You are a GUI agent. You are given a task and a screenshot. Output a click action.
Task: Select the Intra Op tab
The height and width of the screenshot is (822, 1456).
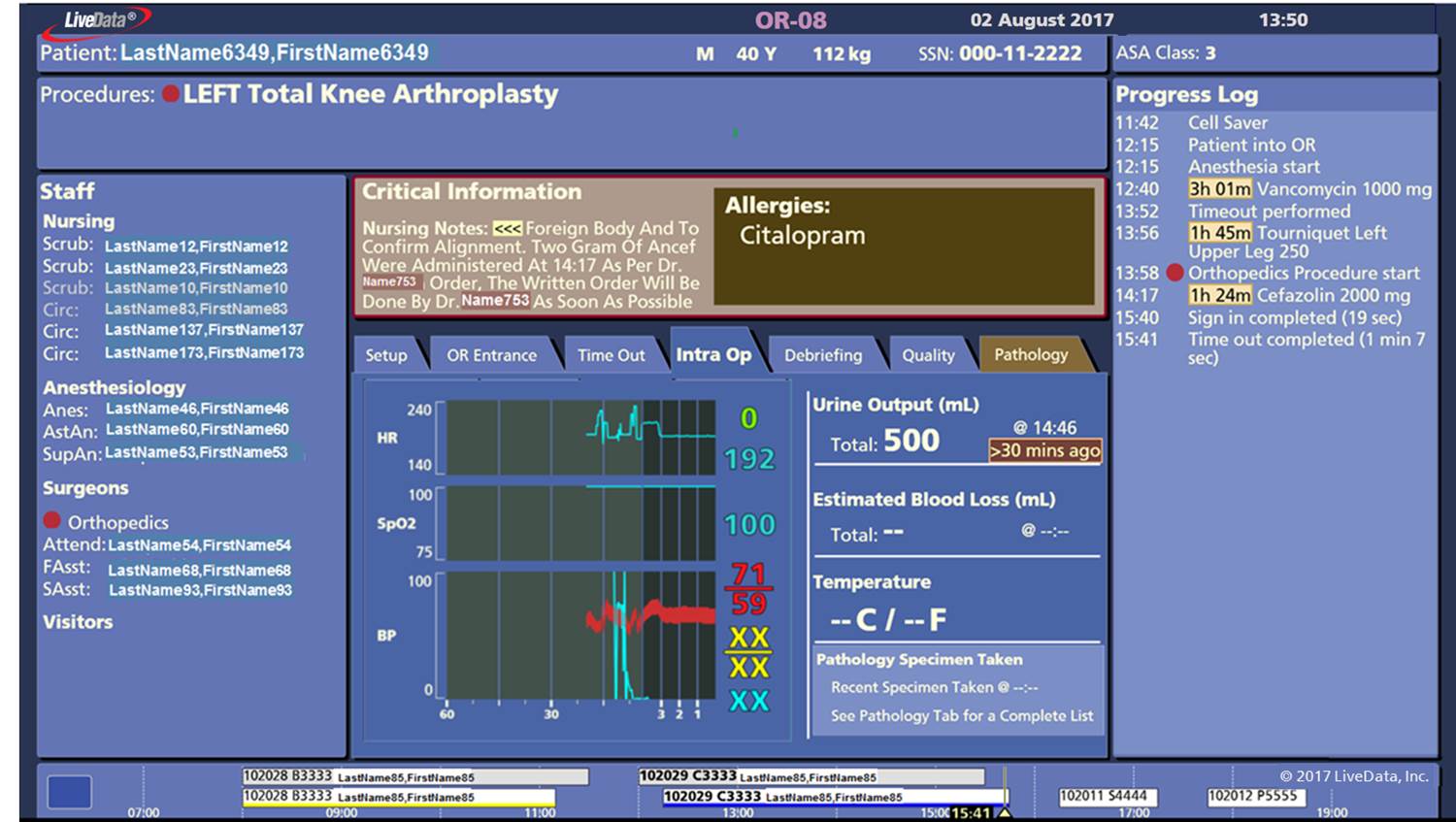[x=713, y=354]
